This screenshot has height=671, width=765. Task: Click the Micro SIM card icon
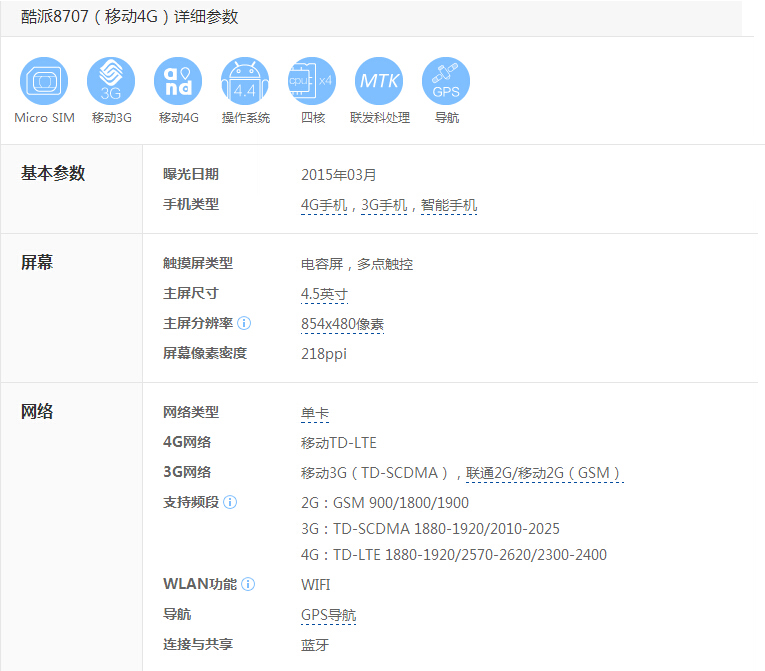[44, 81]
